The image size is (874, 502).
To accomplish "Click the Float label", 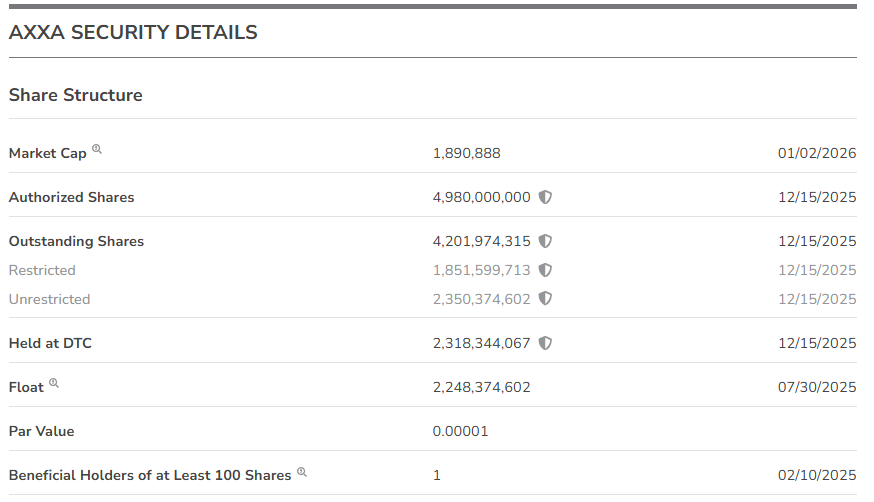I will [x=26, y=387].
